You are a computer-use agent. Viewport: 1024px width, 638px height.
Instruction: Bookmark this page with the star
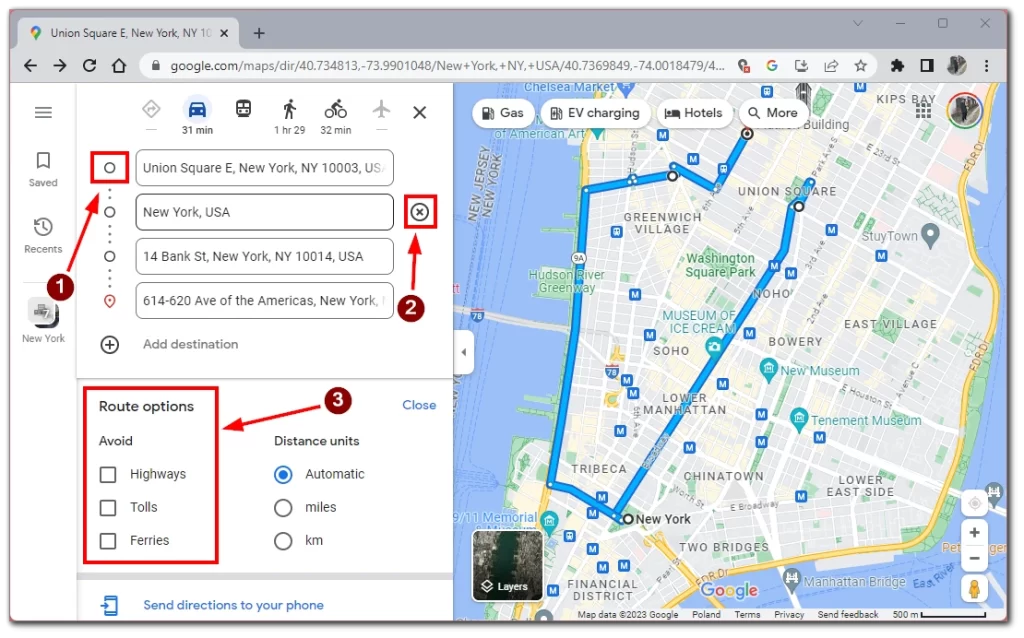click(x=861, y=65)
